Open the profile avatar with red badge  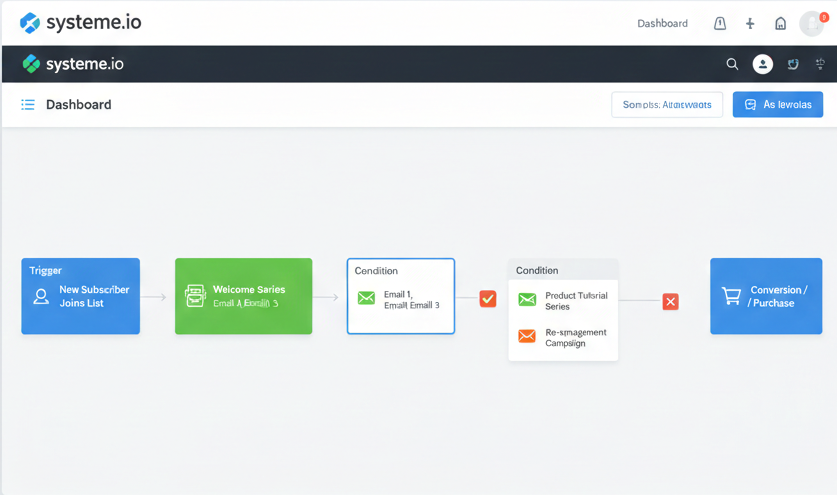[x=812, y=23]
